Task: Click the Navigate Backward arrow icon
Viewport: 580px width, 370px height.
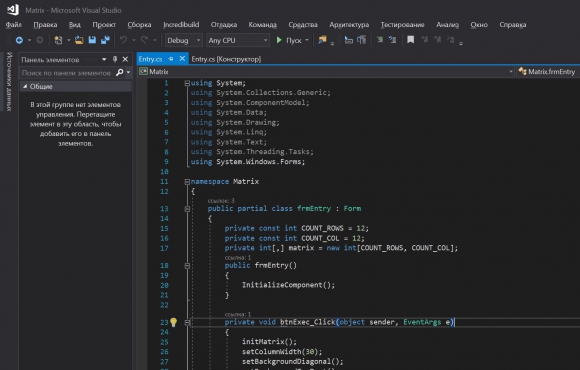Action: tap(19, 40)
